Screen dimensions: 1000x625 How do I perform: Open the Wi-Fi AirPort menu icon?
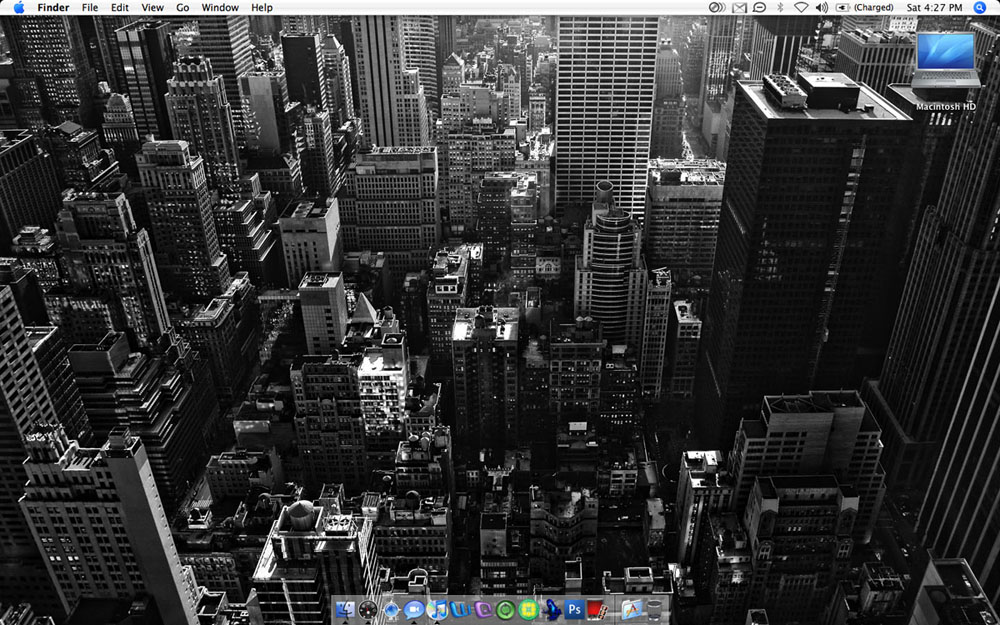tap(801, 8)
